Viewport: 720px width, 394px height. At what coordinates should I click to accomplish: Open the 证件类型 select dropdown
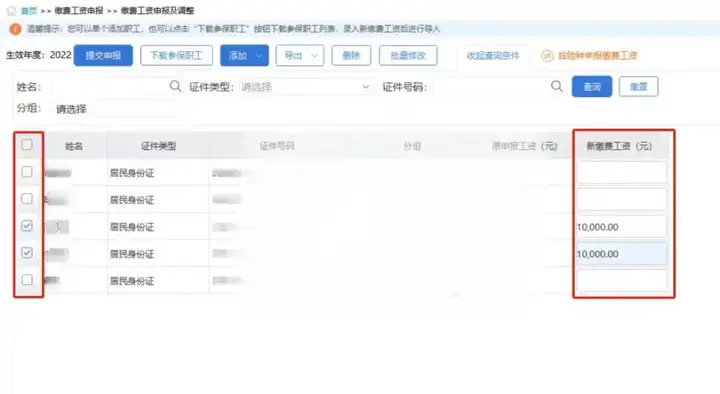pos(305,87)
